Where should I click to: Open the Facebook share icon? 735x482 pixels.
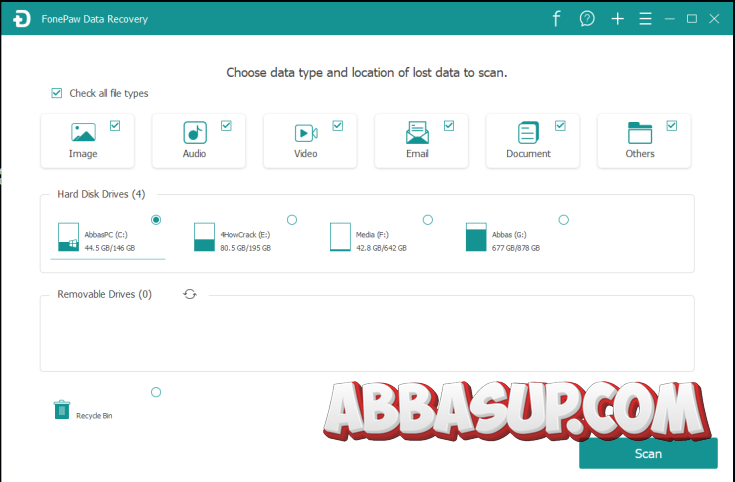pos(556,19)
